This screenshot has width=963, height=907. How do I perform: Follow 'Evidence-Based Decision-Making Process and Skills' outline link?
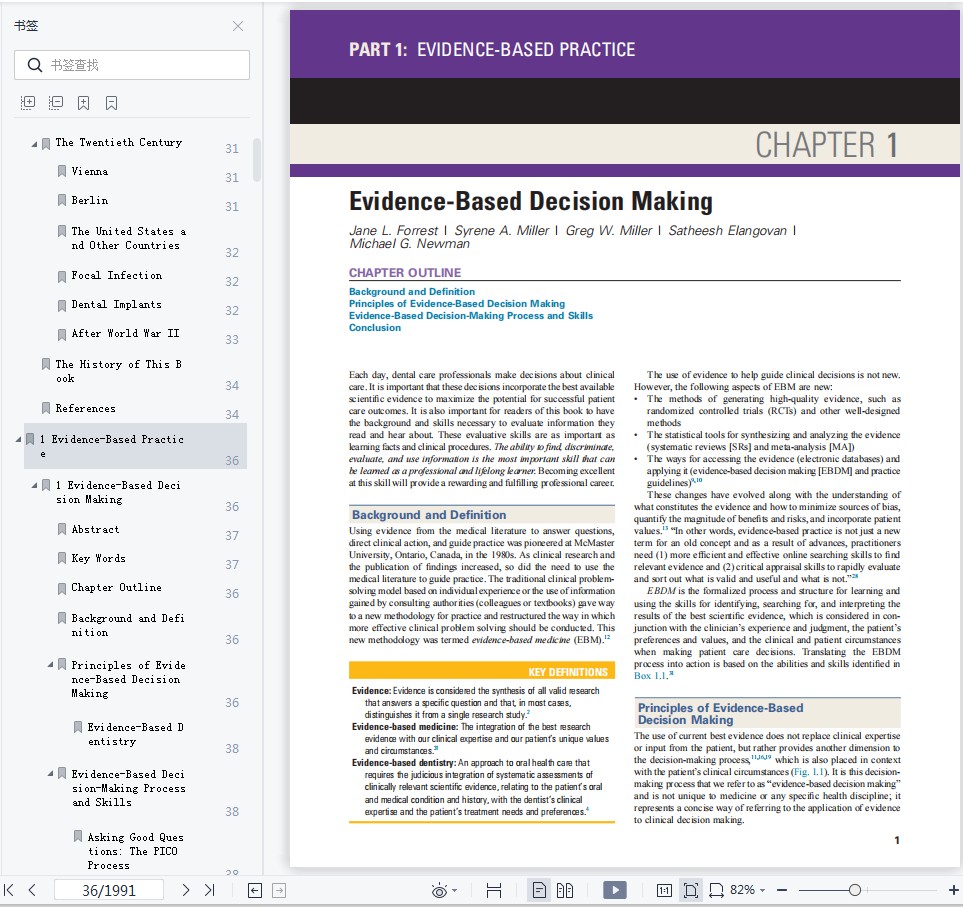click(x=471, y=316)
